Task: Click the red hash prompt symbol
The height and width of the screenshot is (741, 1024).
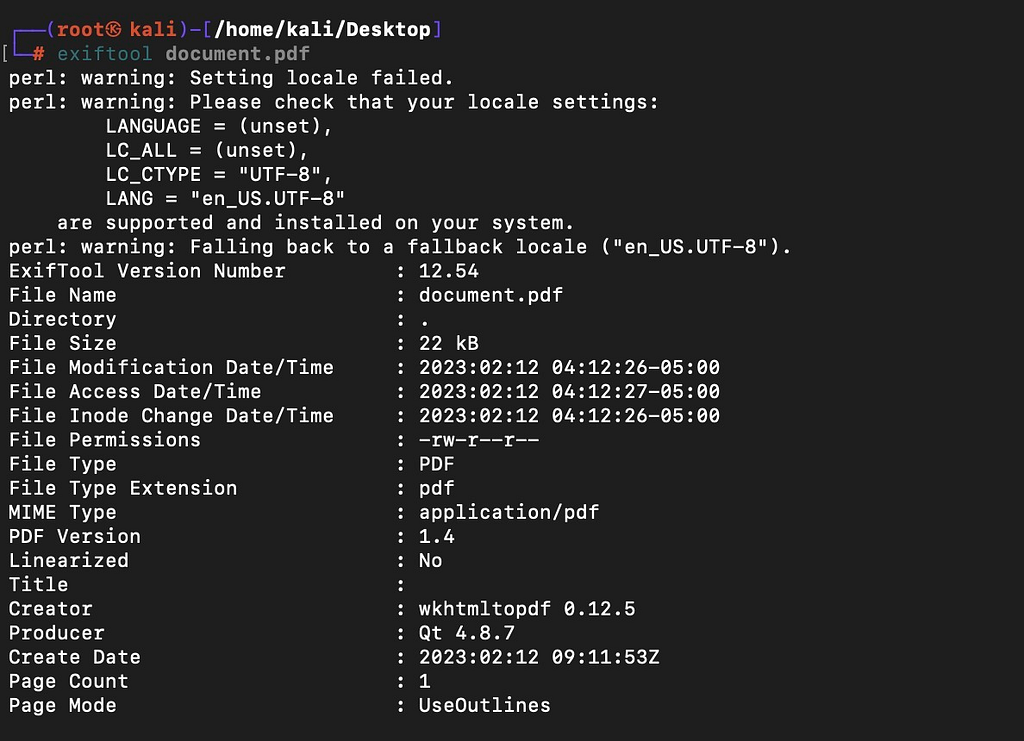Action: [x=39, y=54]
